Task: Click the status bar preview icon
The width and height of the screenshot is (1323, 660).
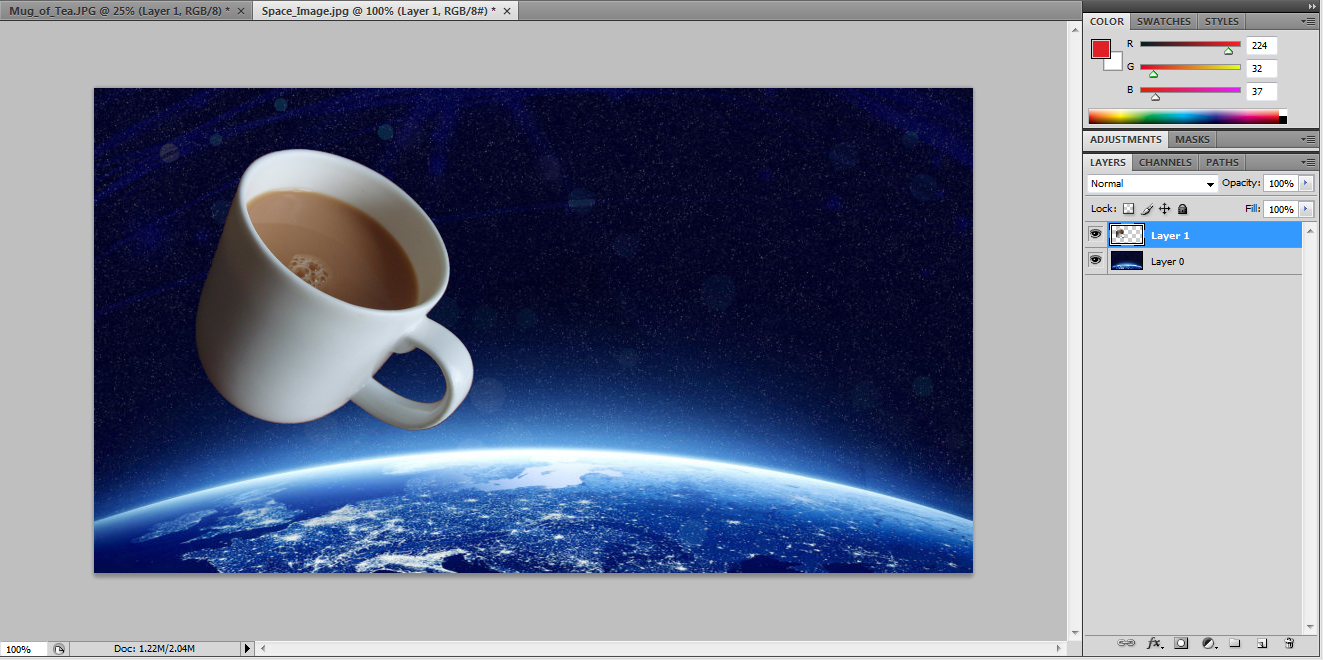Action: pos(59,649)
